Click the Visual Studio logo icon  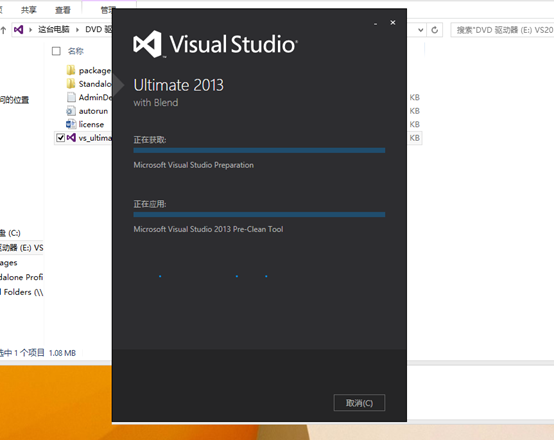coord(147,44)
